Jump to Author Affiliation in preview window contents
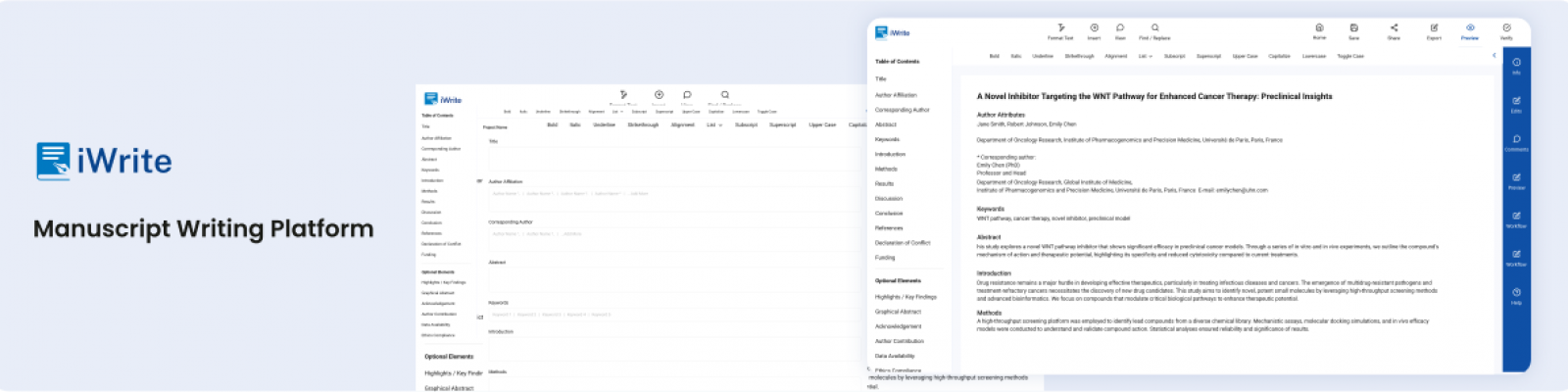 point(896,95)
